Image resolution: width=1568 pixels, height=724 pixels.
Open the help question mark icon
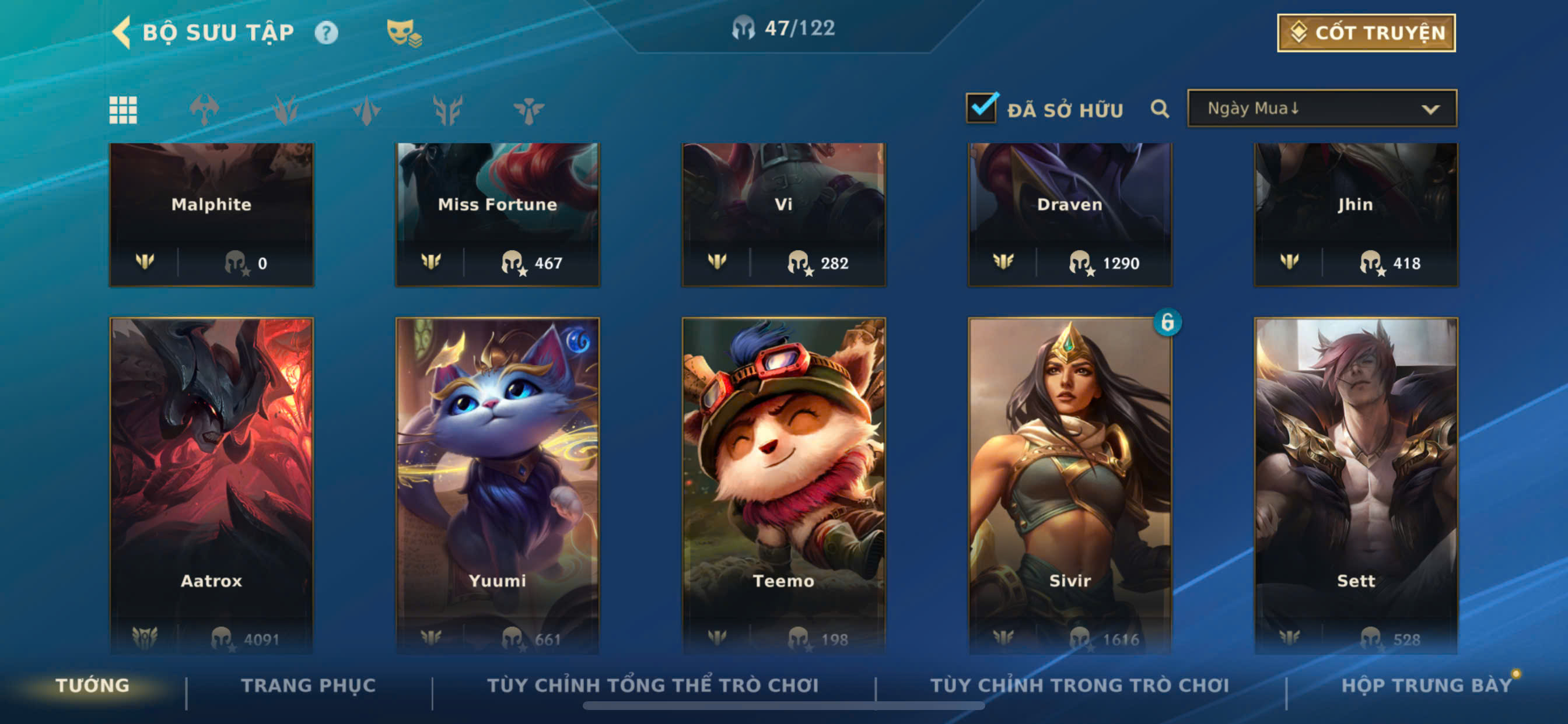[325, 33]
